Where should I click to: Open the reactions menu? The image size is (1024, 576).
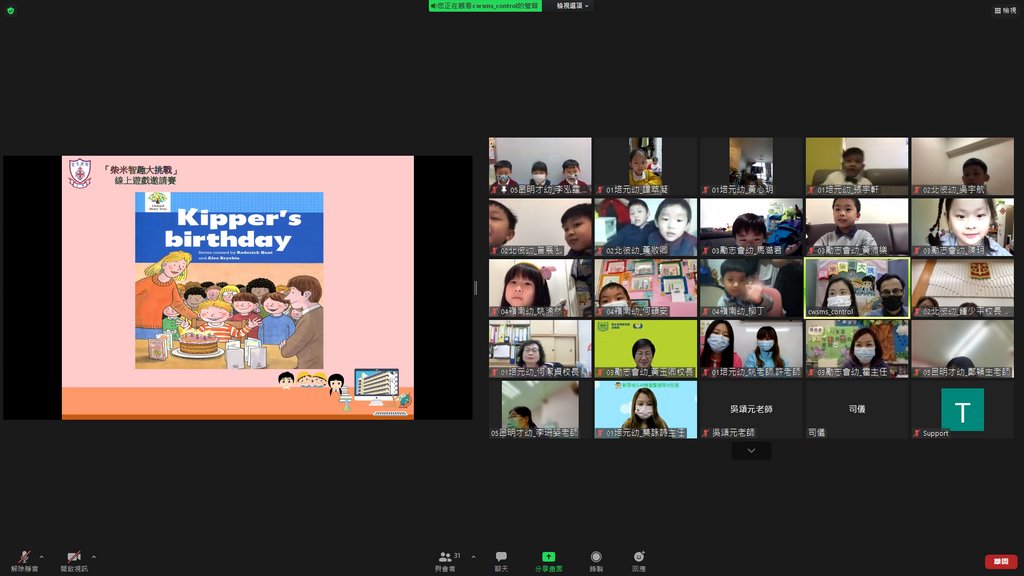(639, 560)
